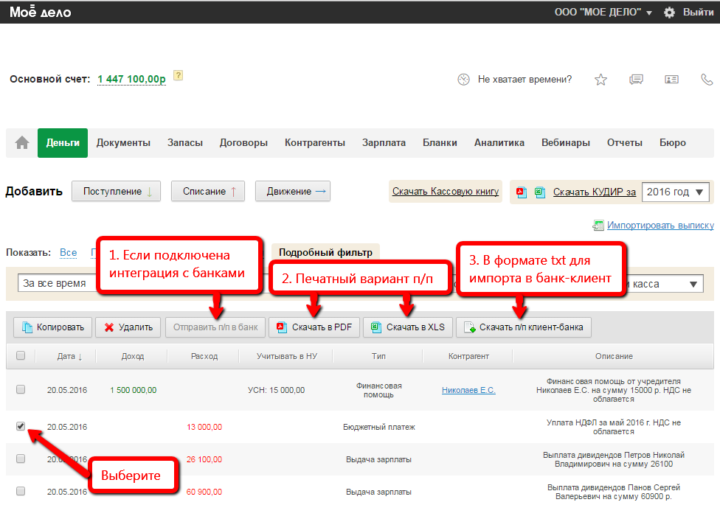Toggle the select-all checkbox in table header
Screen dimensions: 720x505
(21, 356)
